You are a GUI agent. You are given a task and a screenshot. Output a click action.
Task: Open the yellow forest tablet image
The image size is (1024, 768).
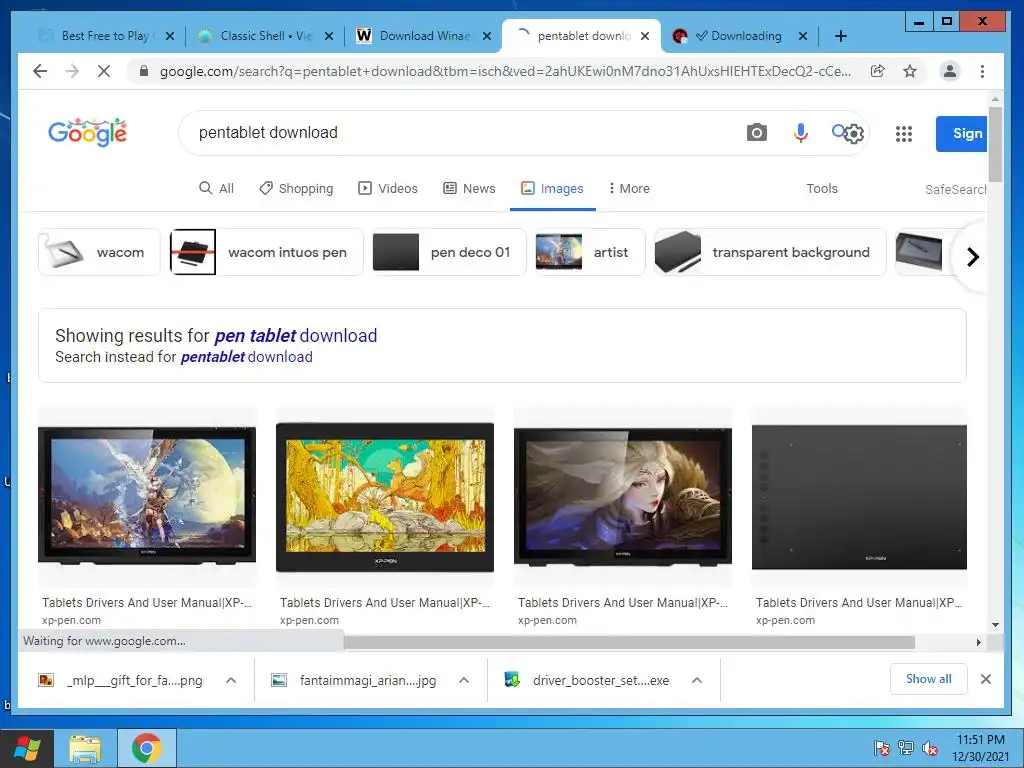tap(385, 496)
